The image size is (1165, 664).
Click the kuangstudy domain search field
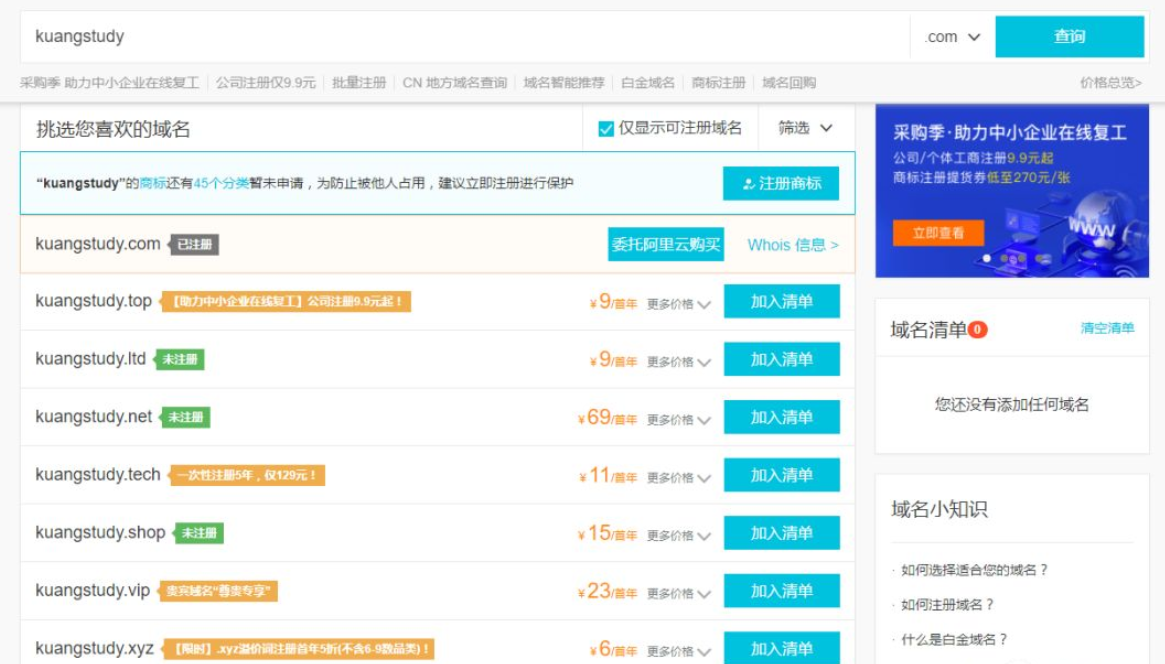460,37
